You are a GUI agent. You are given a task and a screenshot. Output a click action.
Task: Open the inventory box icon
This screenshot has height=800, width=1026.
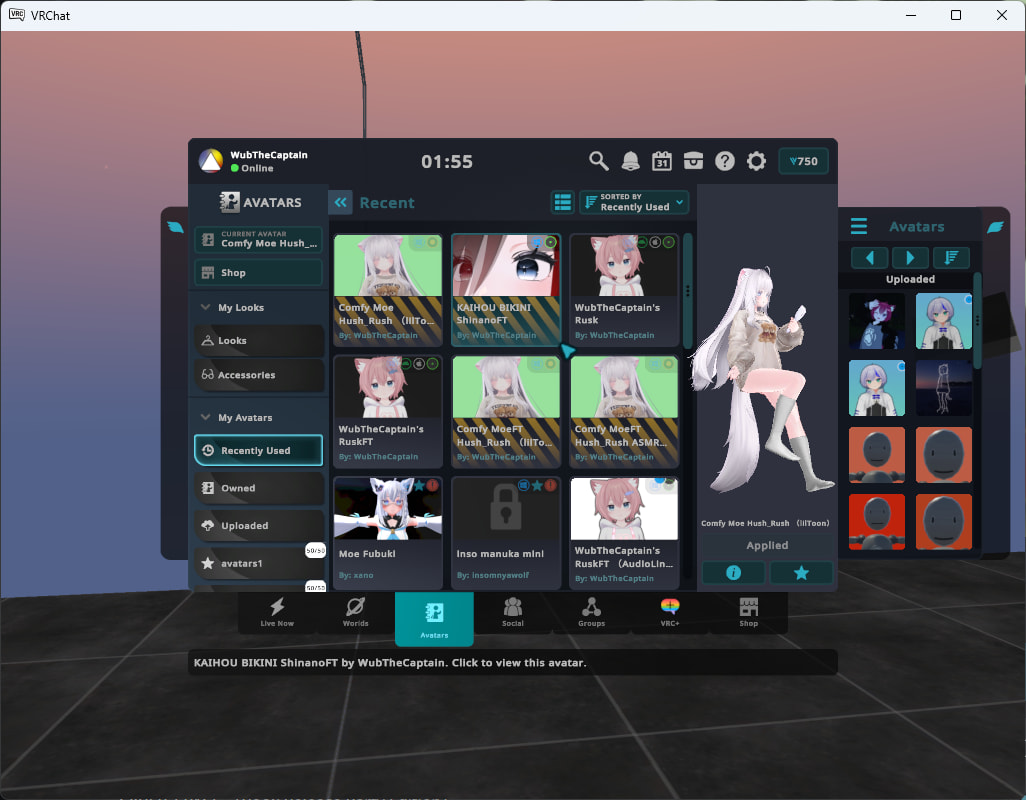[693, 161]
